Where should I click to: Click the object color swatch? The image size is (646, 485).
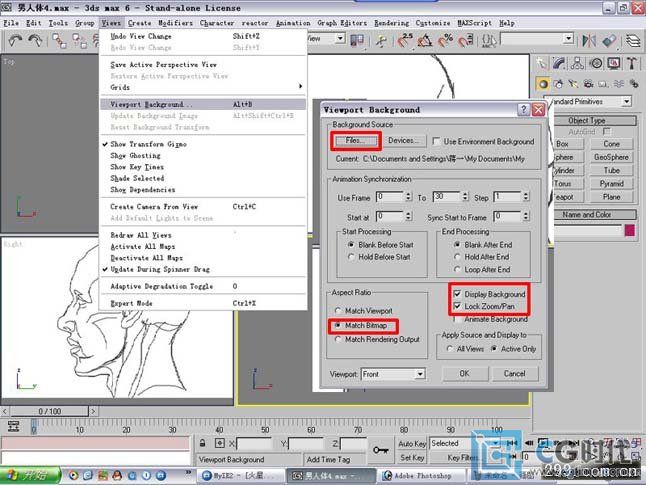coord(630,230)
